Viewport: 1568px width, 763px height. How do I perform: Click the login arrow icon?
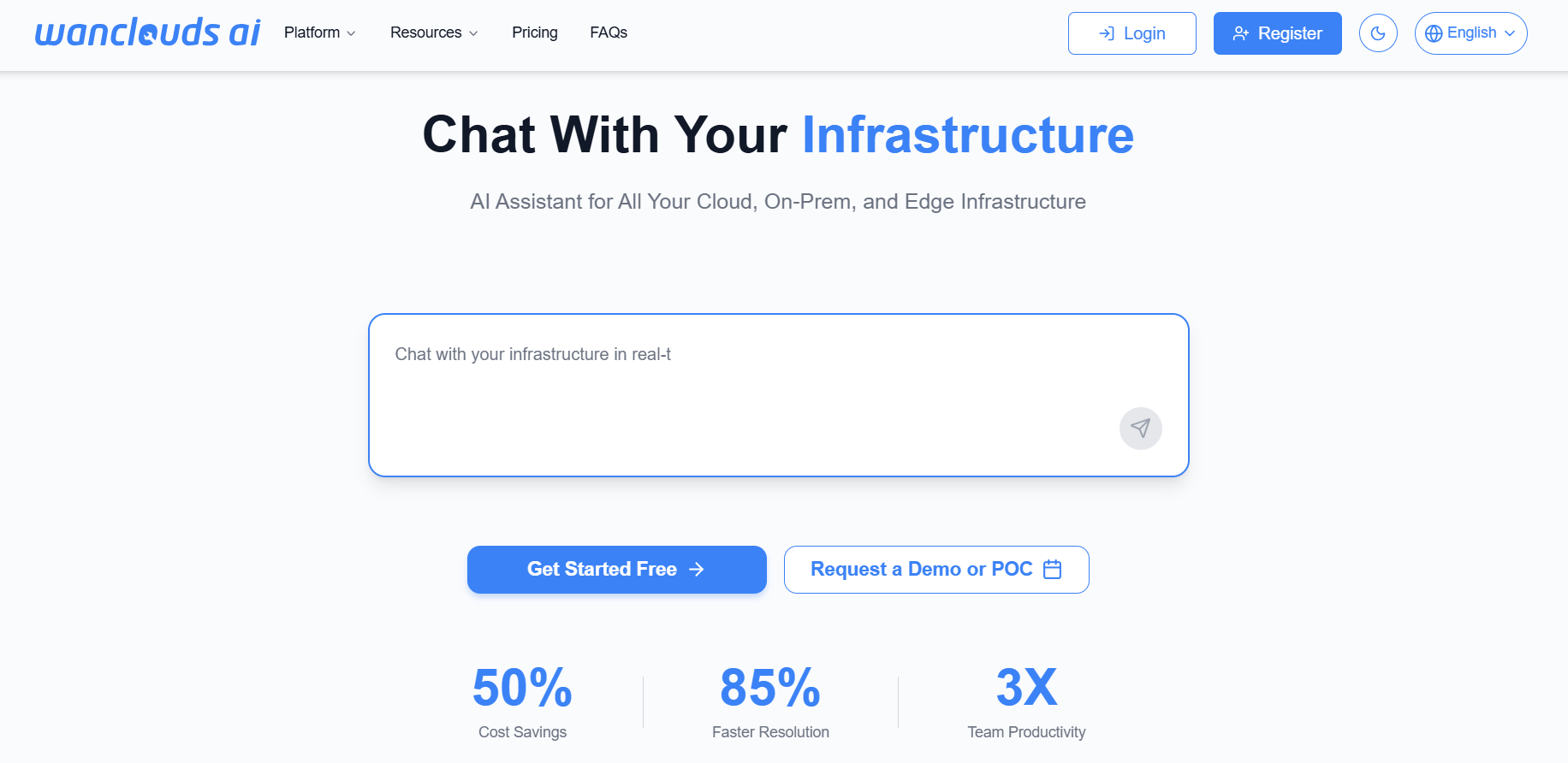(x=1107, y=33)
